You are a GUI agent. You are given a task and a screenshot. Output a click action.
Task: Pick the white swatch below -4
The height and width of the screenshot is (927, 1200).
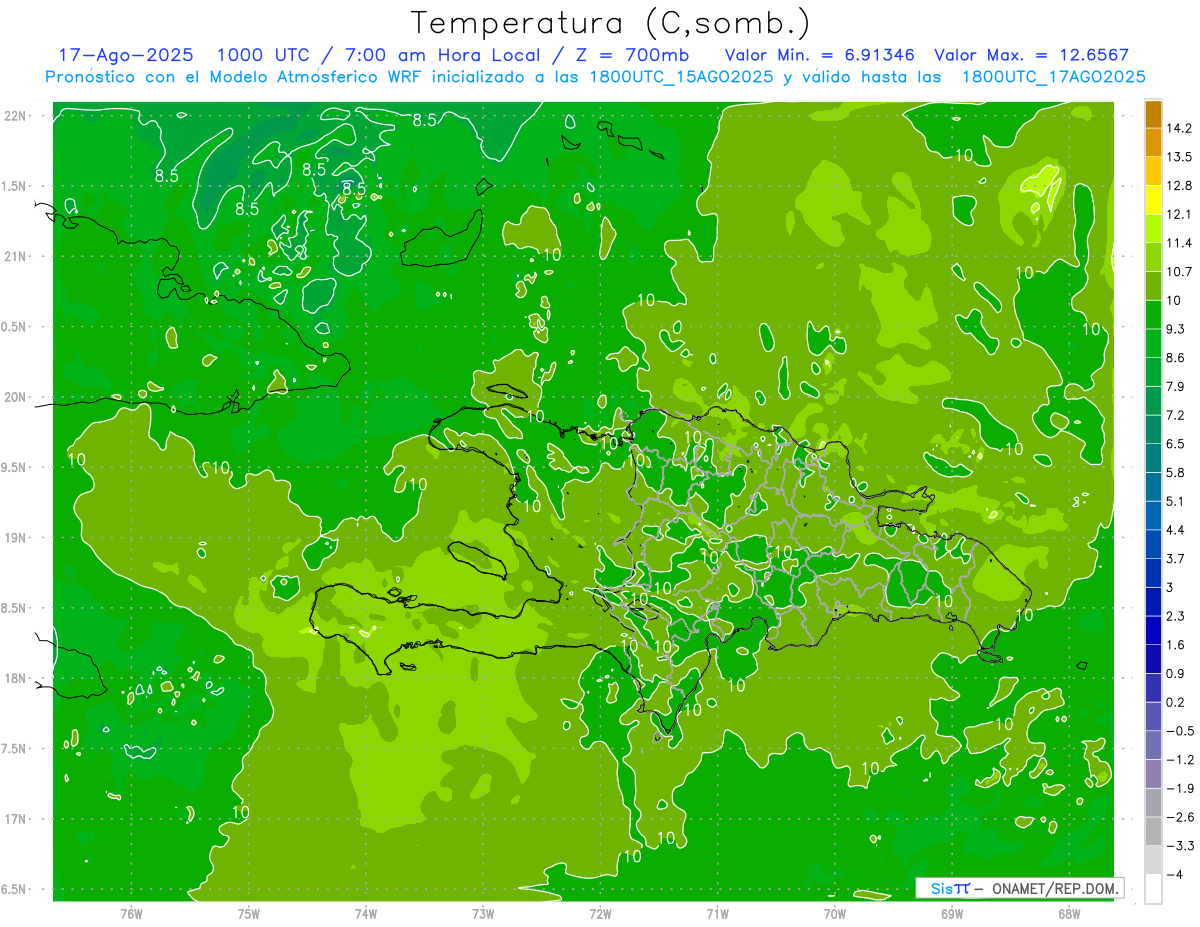coord(1153,889)
